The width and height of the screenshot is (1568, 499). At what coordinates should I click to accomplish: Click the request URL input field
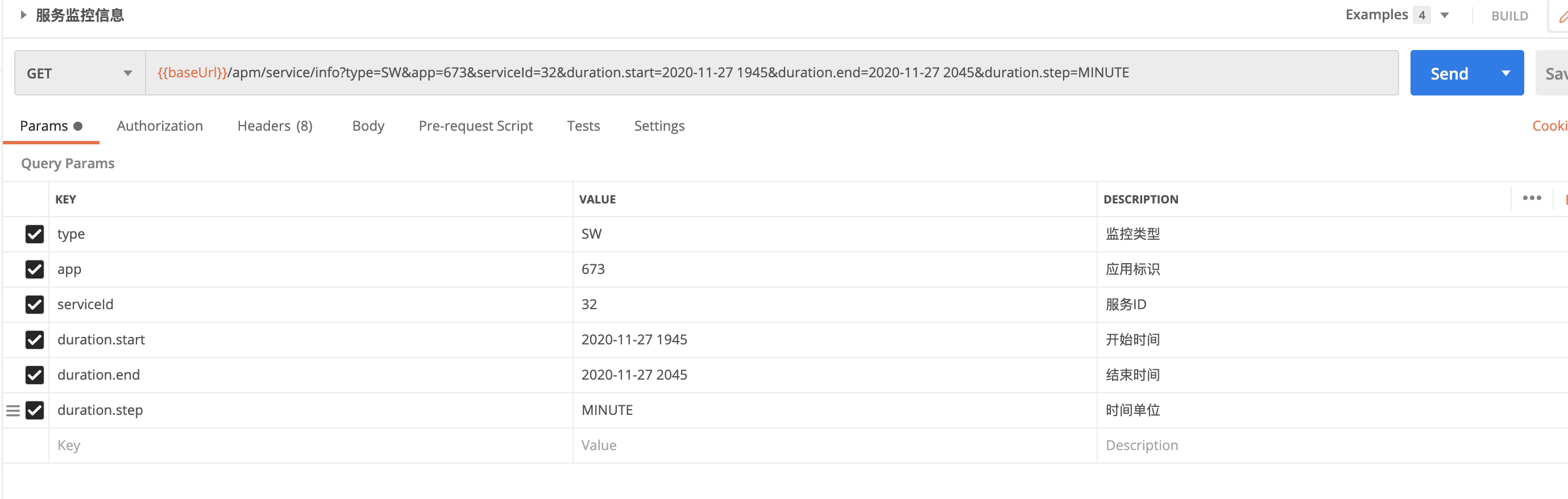[770, 73]
